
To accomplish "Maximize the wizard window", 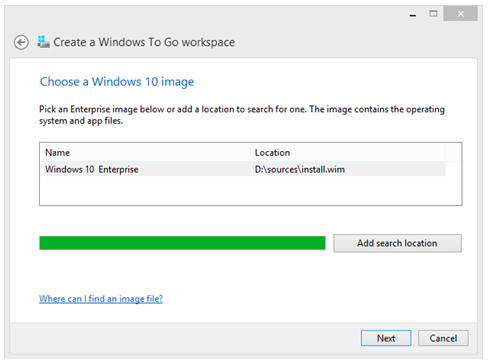I will click(433, 14).
